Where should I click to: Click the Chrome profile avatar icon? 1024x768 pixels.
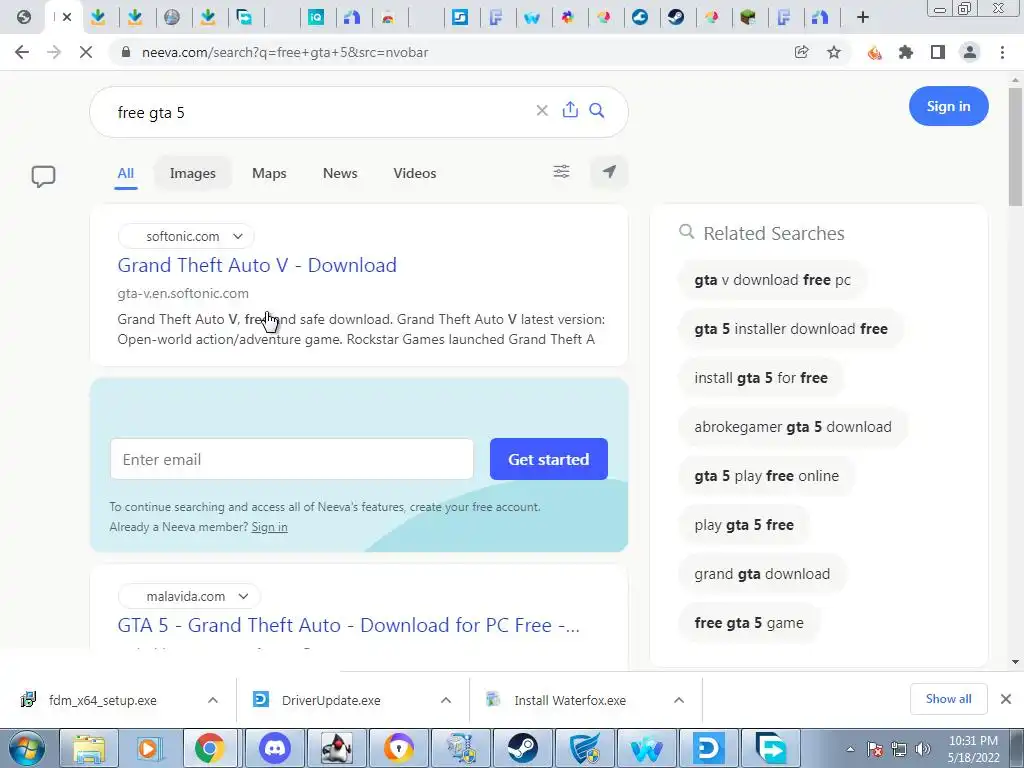(970, 52)
